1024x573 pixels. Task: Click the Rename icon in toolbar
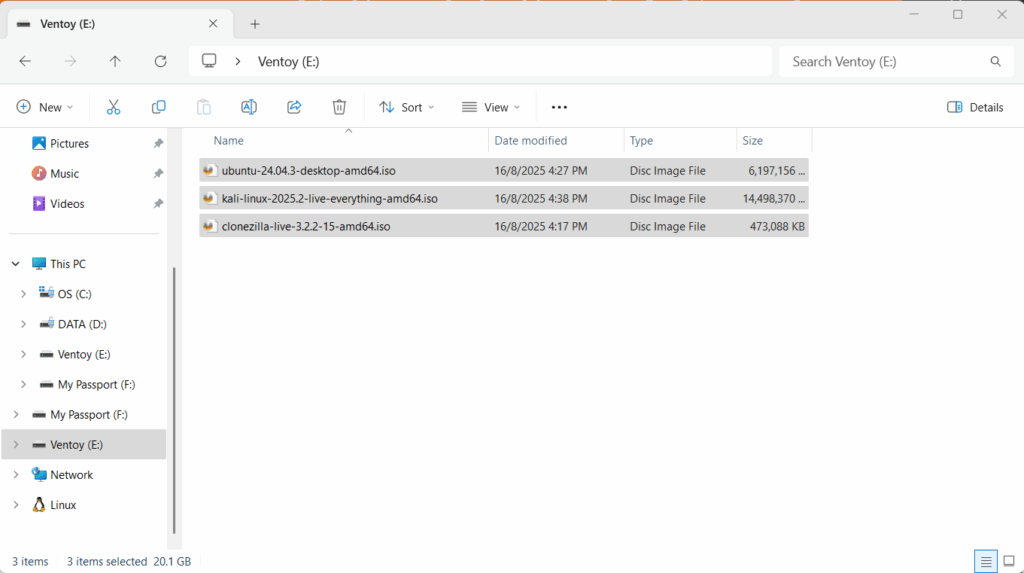tap(249, 107)
